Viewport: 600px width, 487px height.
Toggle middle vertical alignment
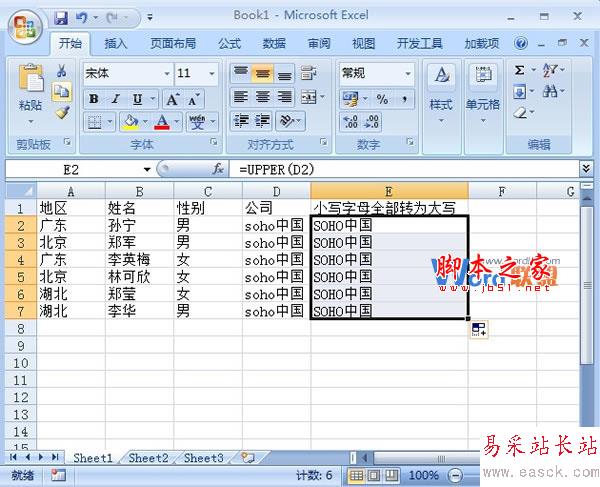pyautogui.click(x=262, y=73)
